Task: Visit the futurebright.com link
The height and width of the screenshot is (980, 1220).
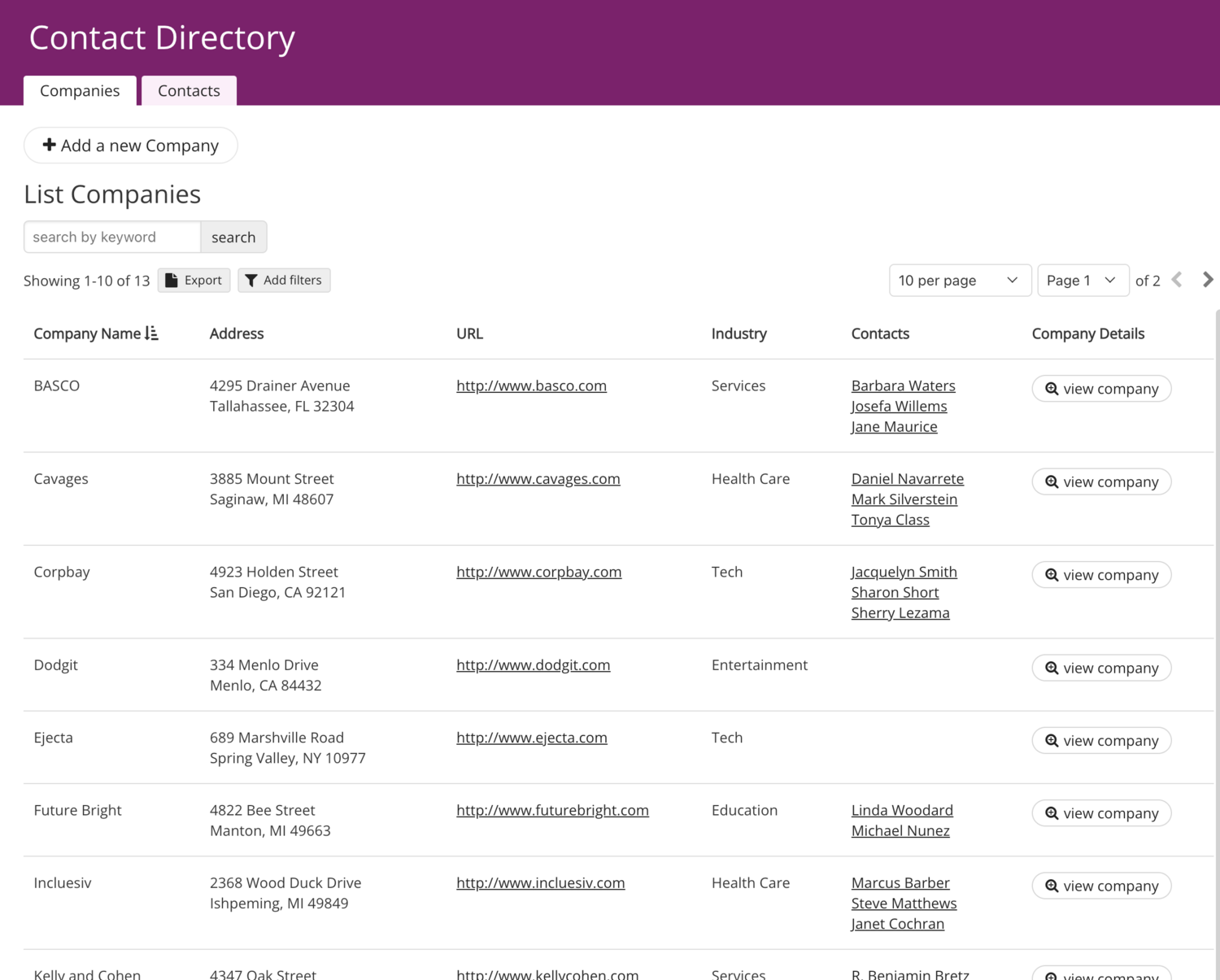Action: (x=552, y=810)
